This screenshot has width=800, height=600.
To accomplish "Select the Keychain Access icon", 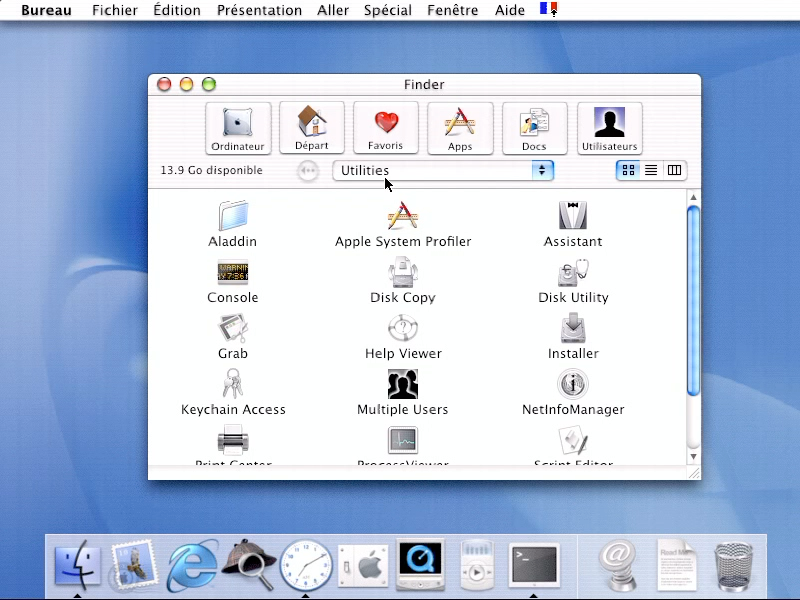I will 233,384.
